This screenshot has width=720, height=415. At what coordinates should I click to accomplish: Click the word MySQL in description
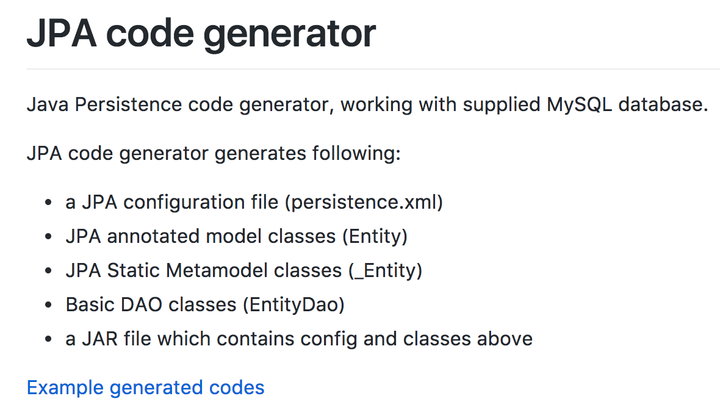tap(579, 105)
